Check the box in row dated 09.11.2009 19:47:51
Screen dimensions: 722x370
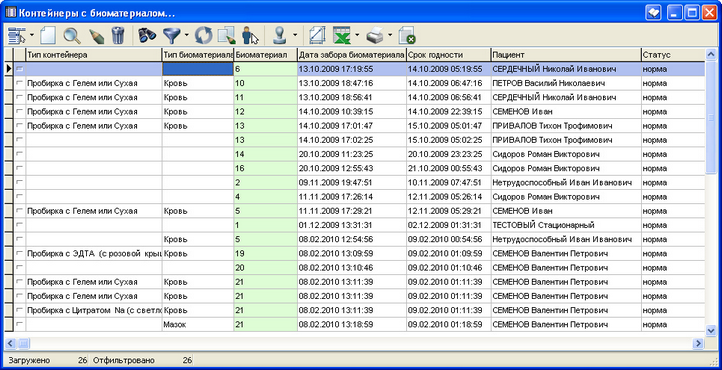(19, 183)
